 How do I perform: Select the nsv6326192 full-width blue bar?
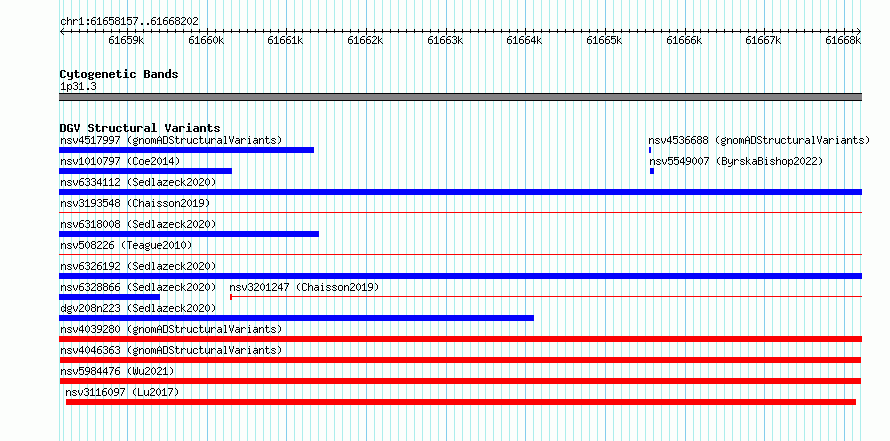pos(460,276)
